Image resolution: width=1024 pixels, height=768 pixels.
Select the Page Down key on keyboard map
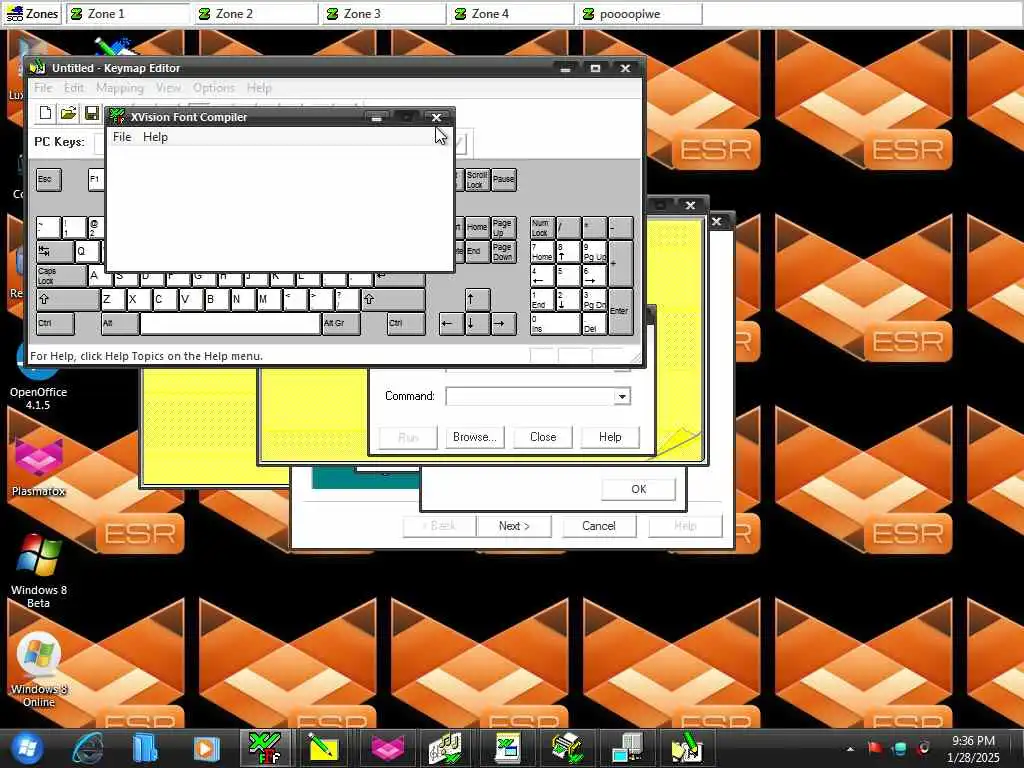click(503, 252)
